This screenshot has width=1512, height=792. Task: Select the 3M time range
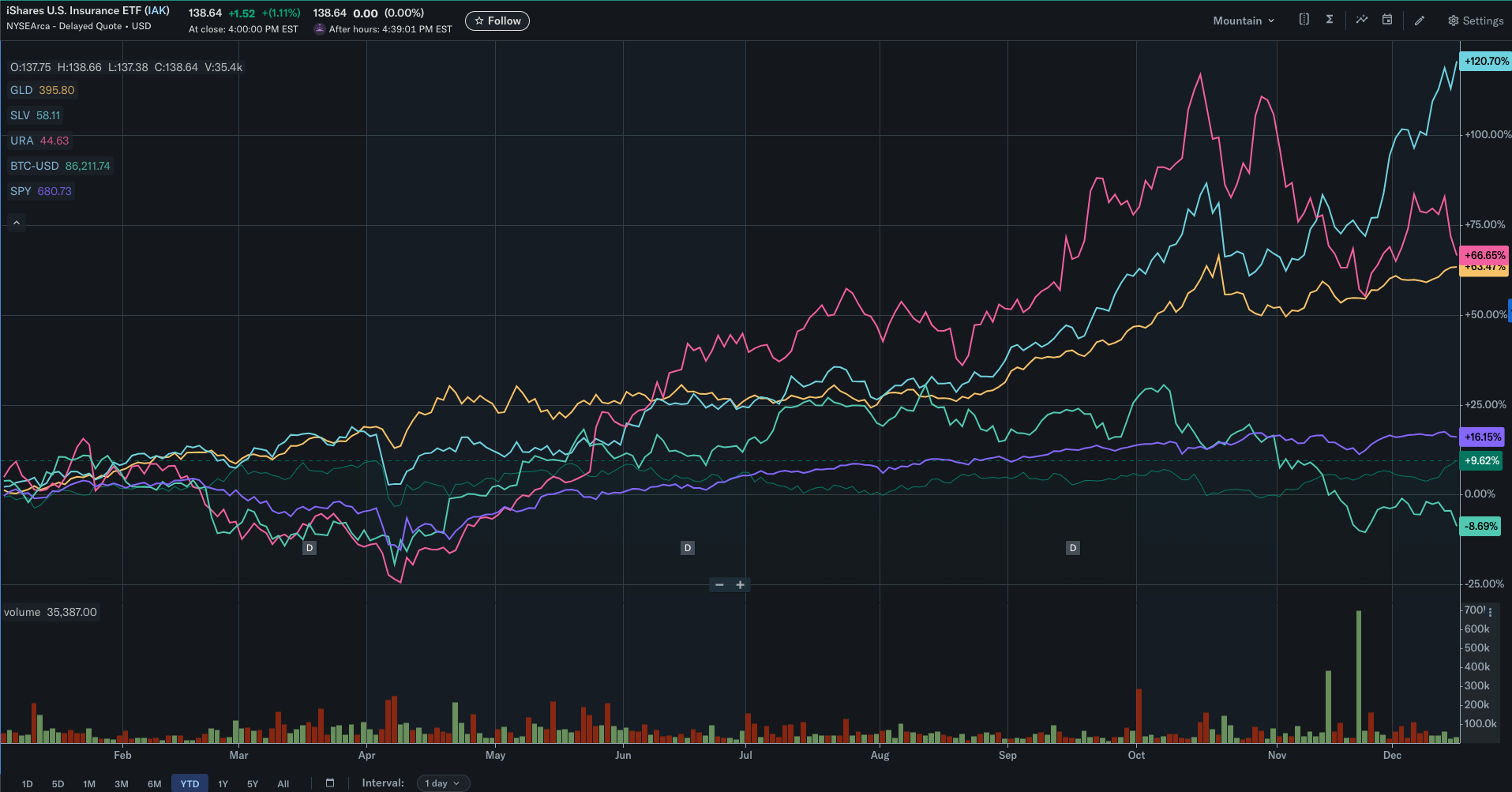122,784
